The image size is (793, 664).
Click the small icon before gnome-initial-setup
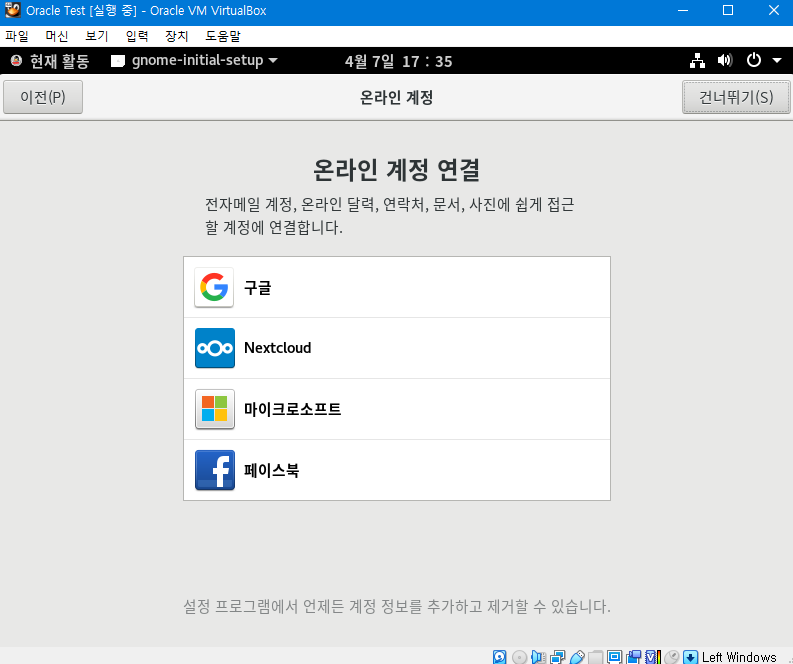[118, 61]
